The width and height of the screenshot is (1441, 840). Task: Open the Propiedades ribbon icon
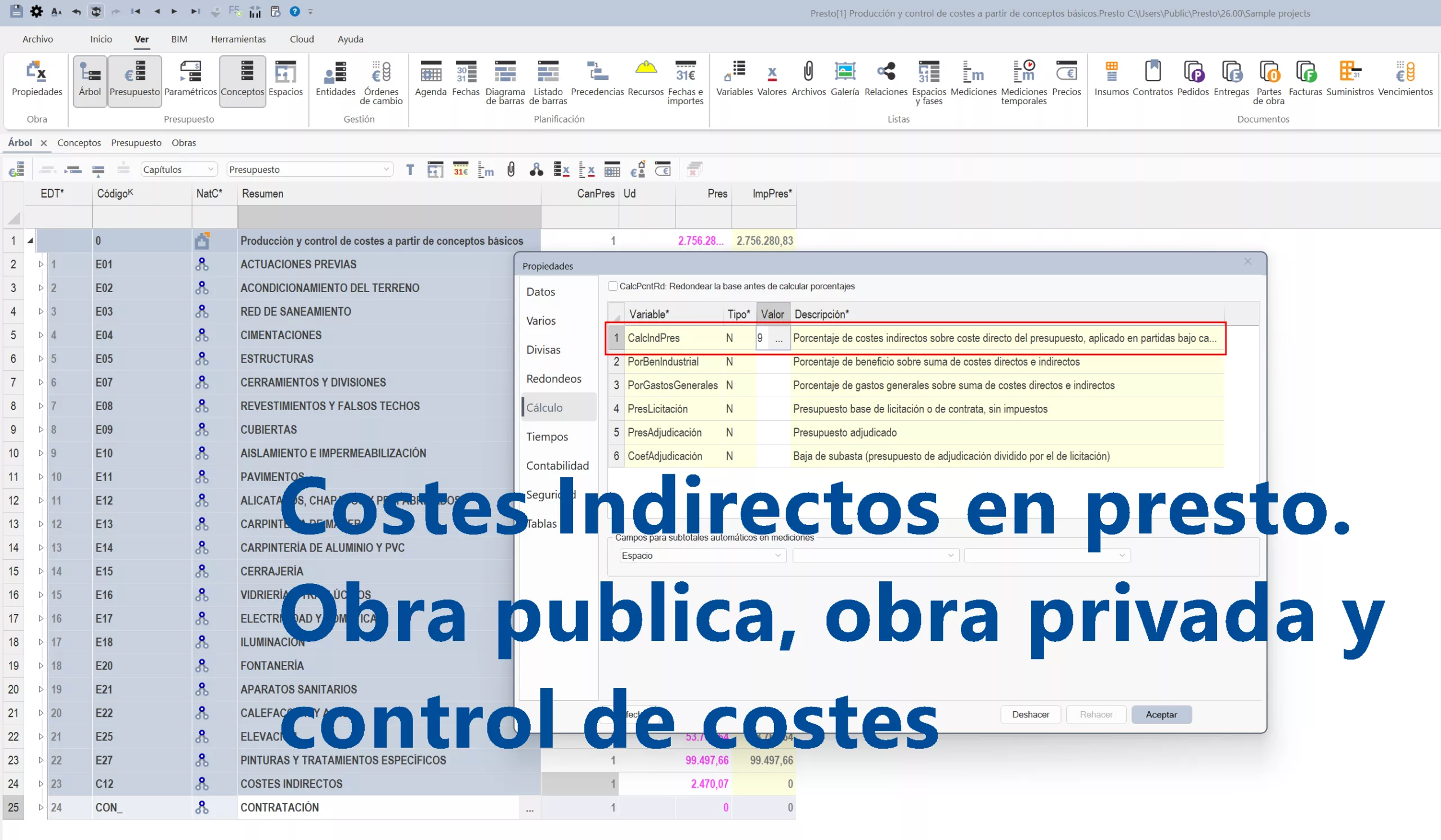coord(37,79)
